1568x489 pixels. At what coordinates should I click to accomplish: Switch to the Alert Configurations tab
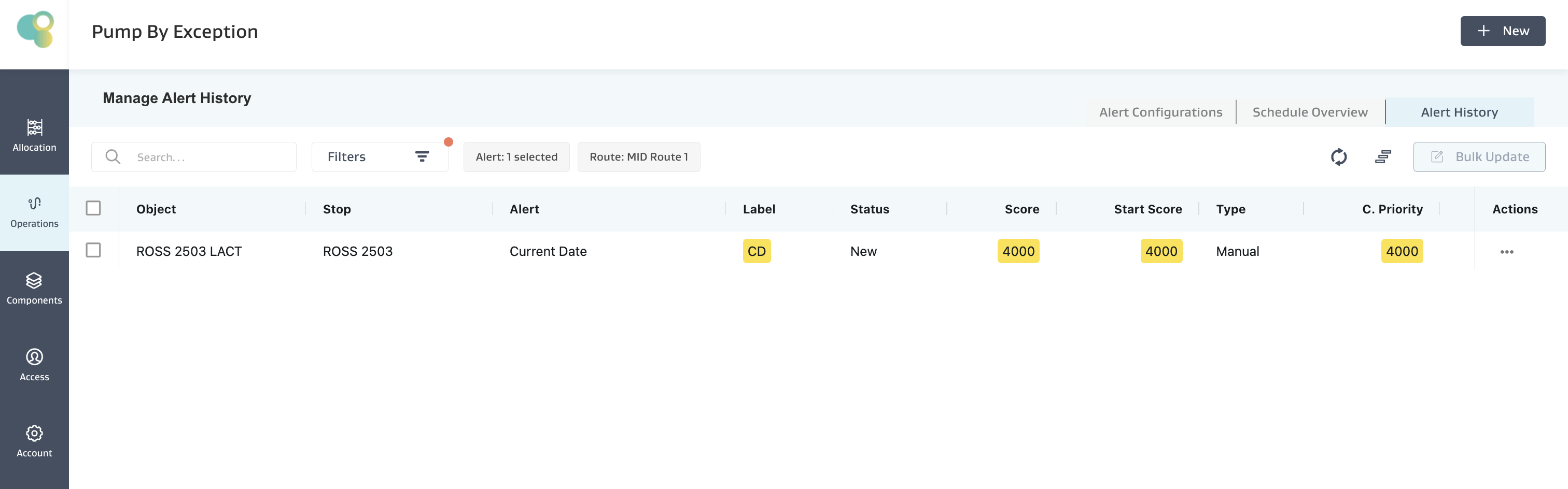point(1160,112)
